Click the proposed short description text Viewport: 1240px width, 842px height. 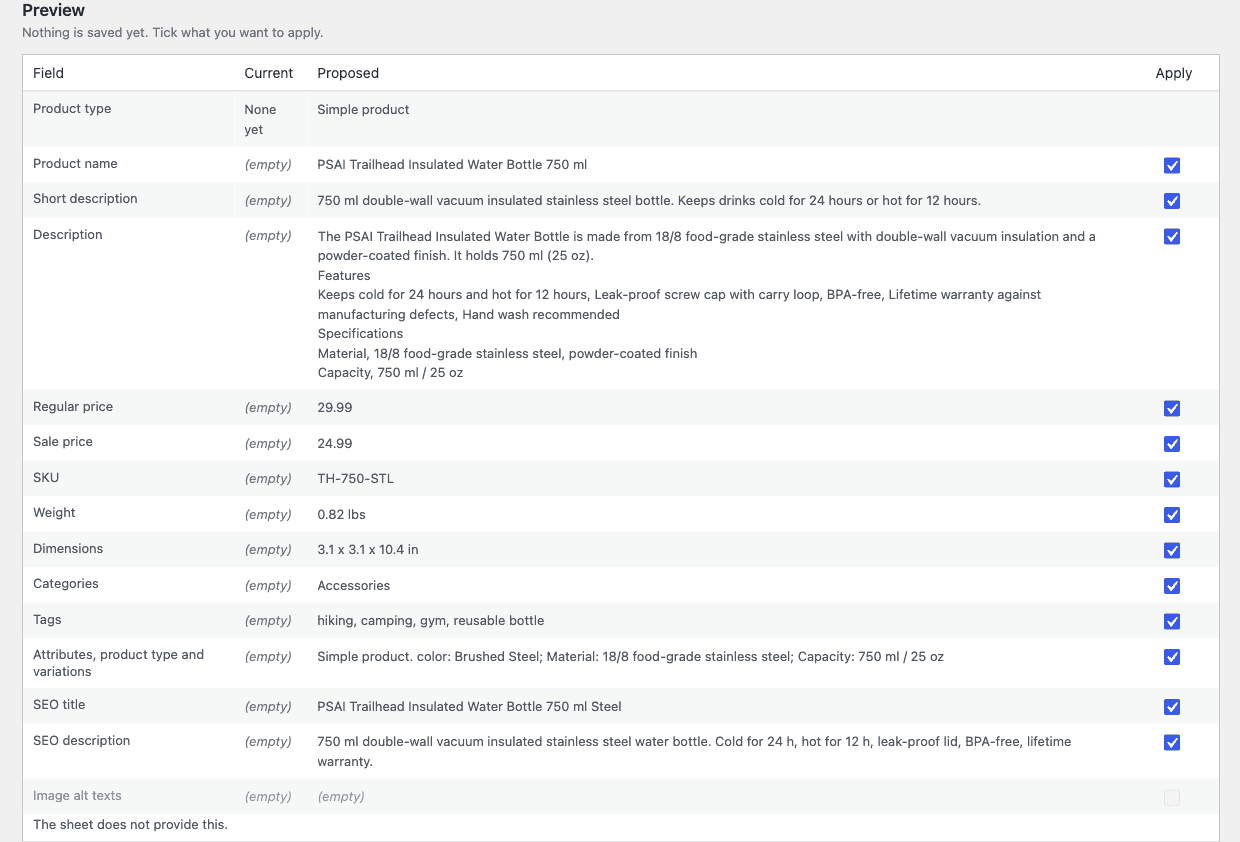[649, 201]
